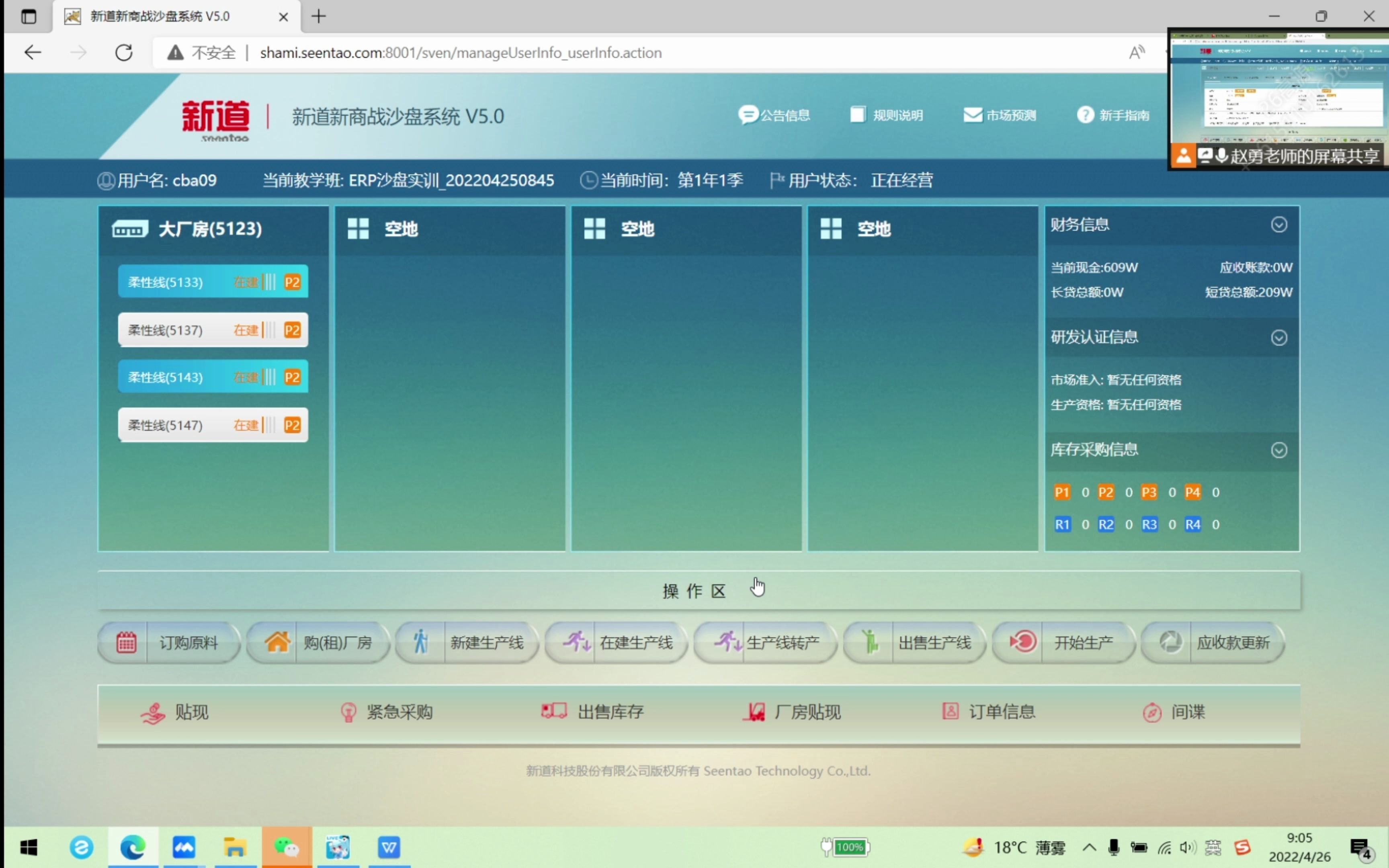Open 订单信息 order information

coord(988,712)
